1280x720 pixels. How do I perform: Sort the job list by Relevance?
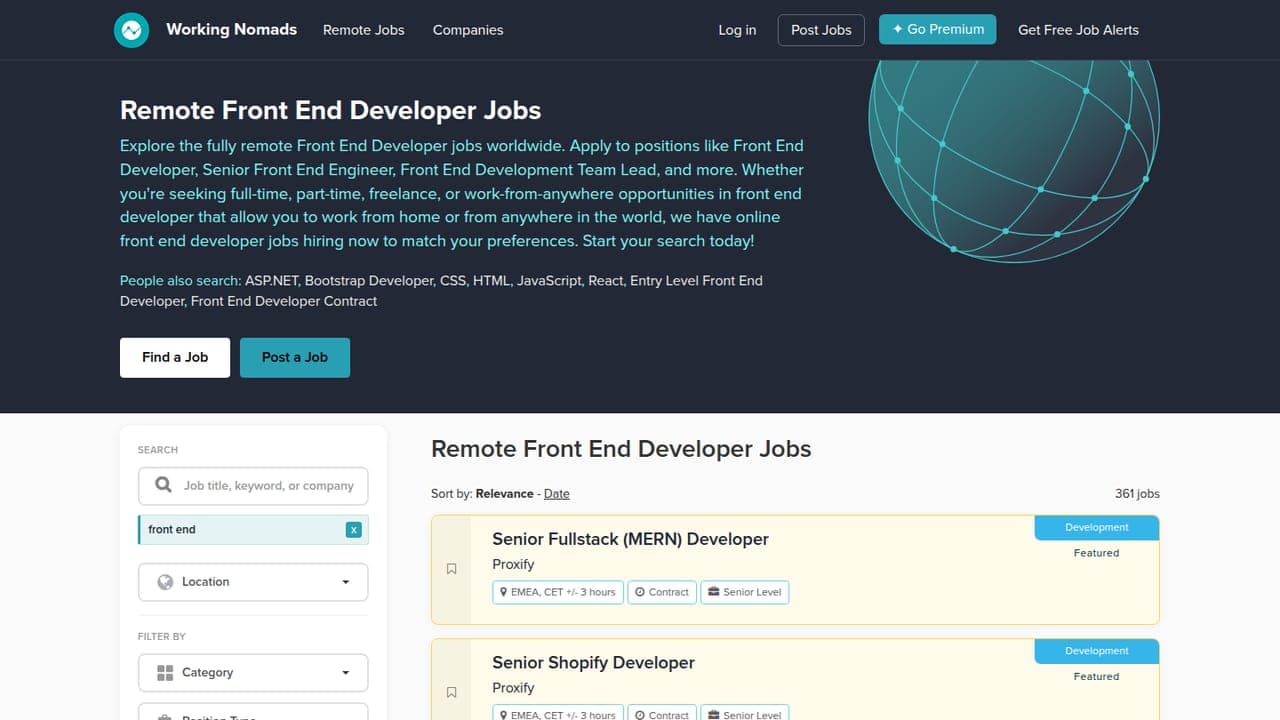pos(504,494)
